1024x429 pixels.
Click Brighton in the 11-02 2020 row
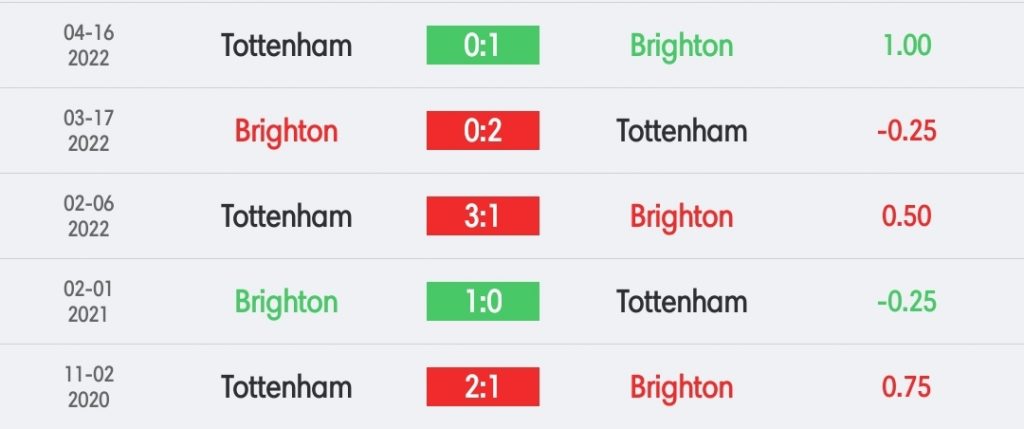tap(681, 387)
